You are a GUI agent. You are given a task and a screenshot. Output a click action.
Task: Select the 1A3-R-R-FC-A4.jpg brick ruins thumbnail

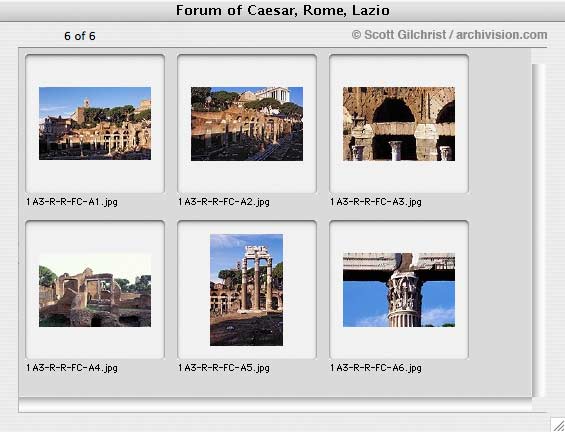(95, 290)
